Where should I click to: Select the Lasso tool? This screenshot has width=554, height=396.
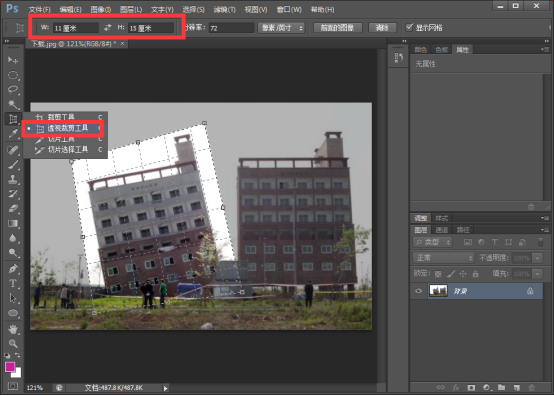coord(13,89)
